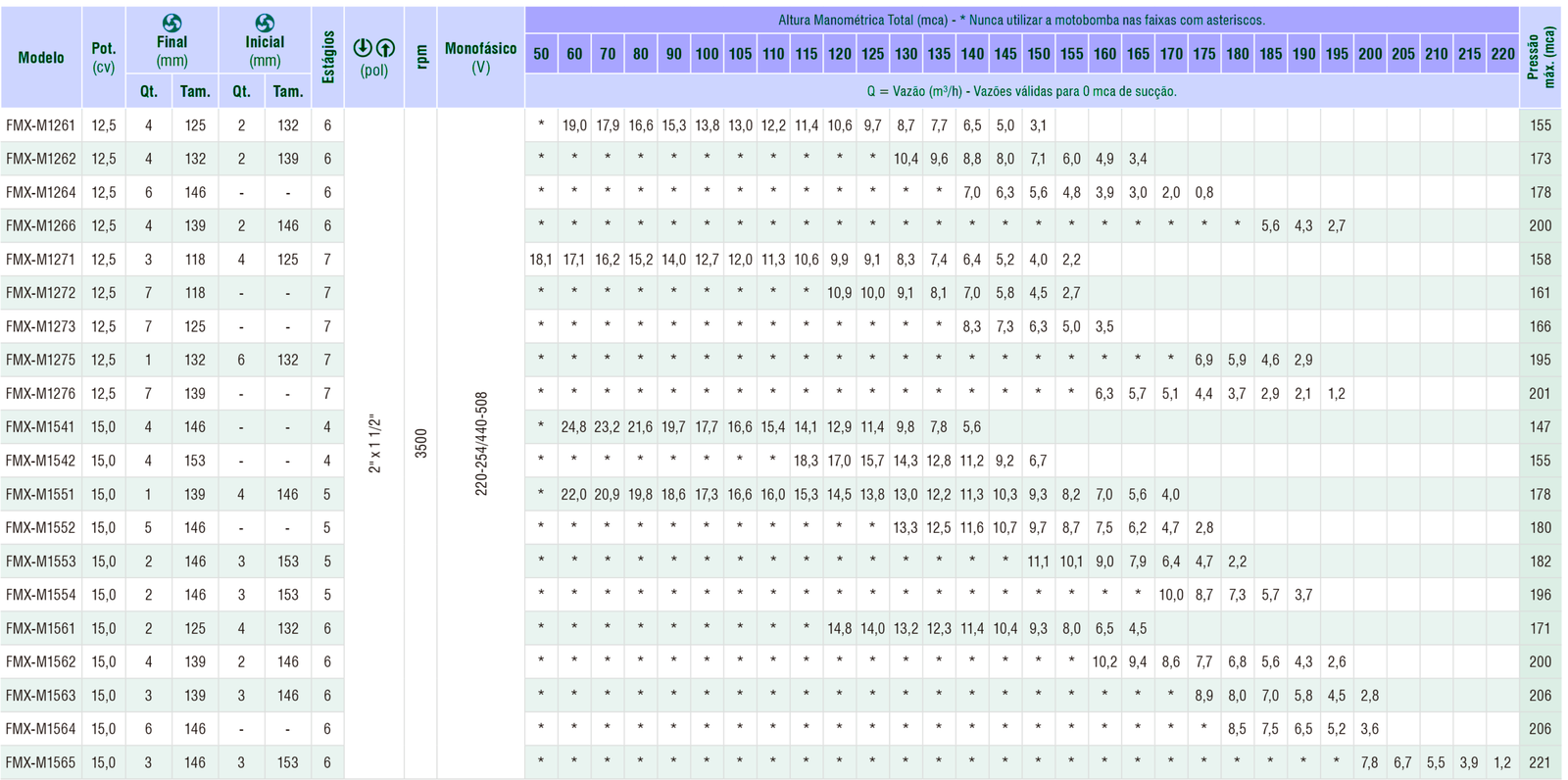Select model FMX-M1565
The width and height of the screenshot is (1568, 780).
40,762
